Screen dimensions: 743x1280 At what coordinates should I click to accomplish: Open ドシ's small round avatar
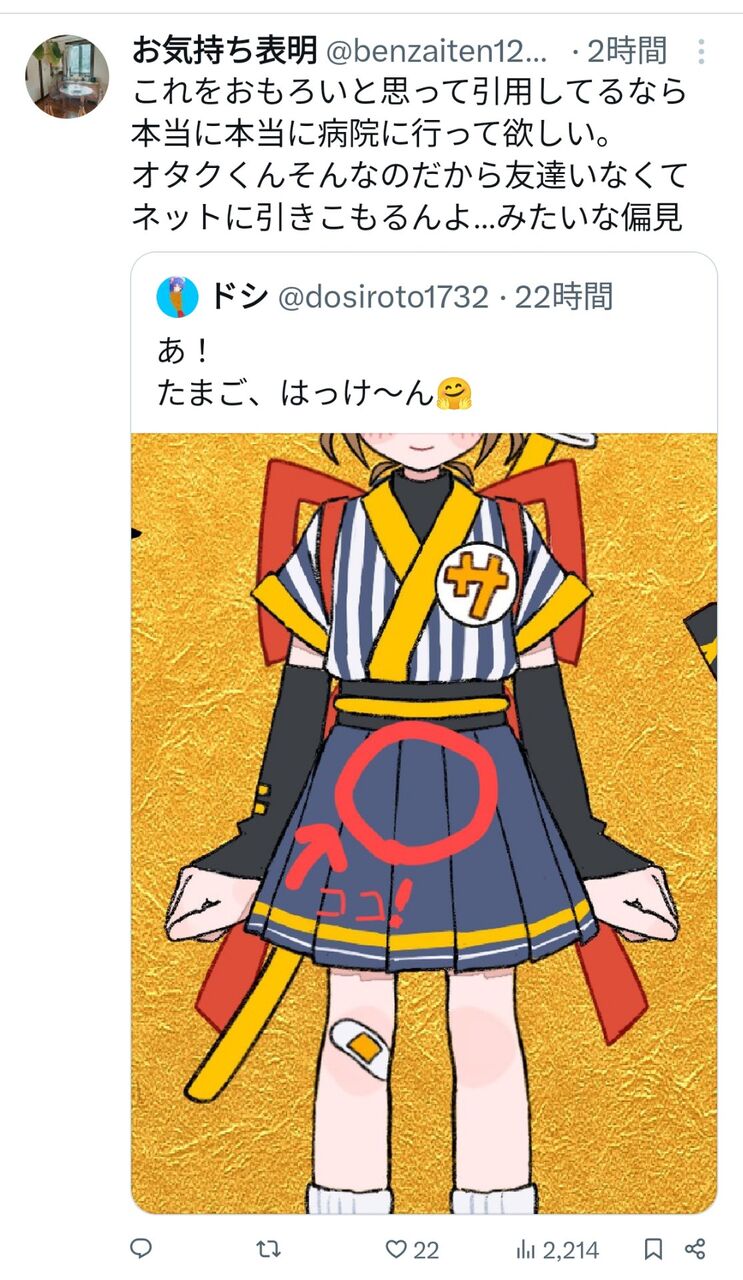(x=176, y=297)
